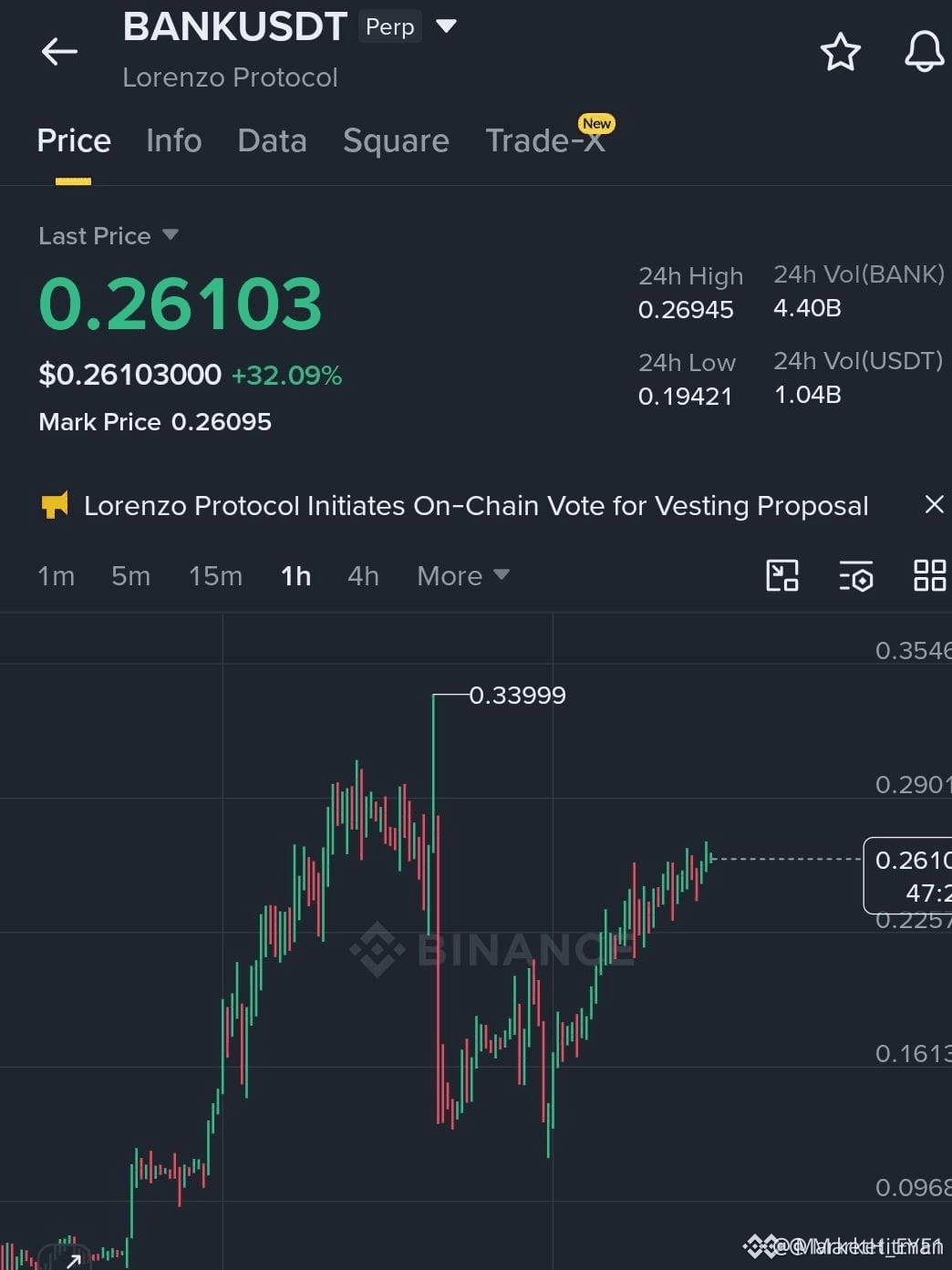
Task: Add BANKUSDT to favorites with star
Action: click(x=840, y=52)
